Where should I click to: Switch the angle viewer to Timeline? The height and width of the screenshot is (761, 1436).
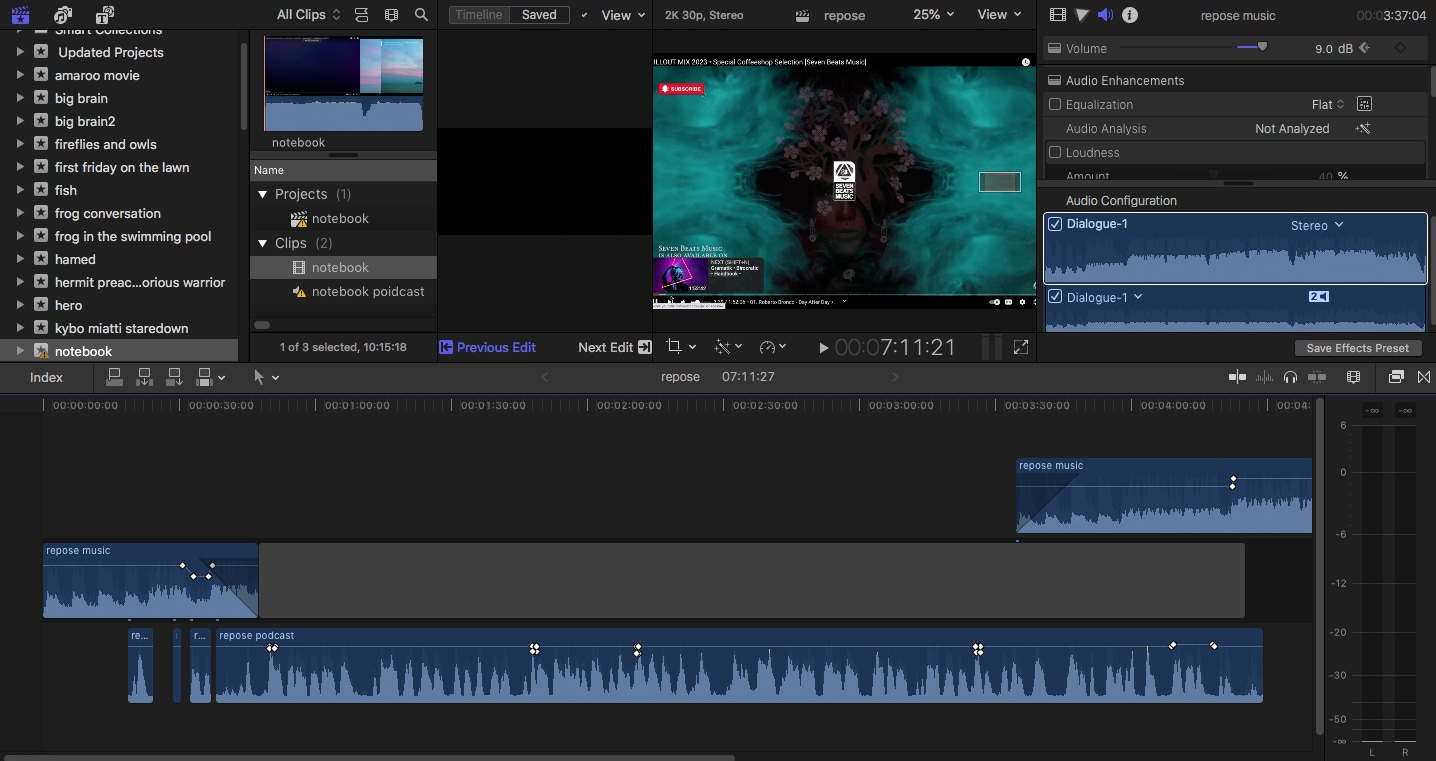pyautogui.click(x=478, y=15)
